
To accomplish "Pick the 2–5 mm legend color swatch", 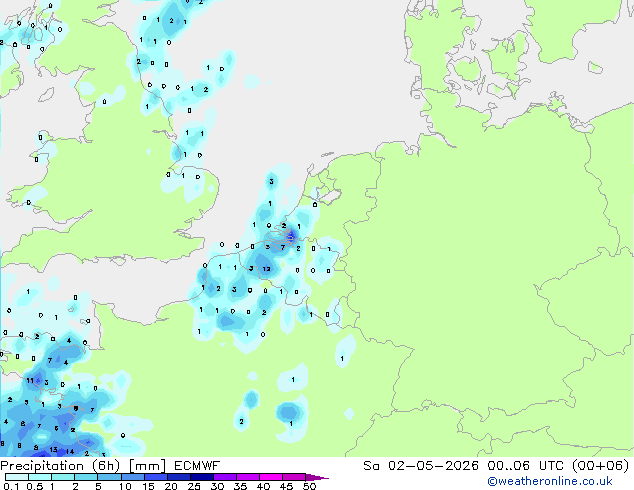I will point(86,477).
